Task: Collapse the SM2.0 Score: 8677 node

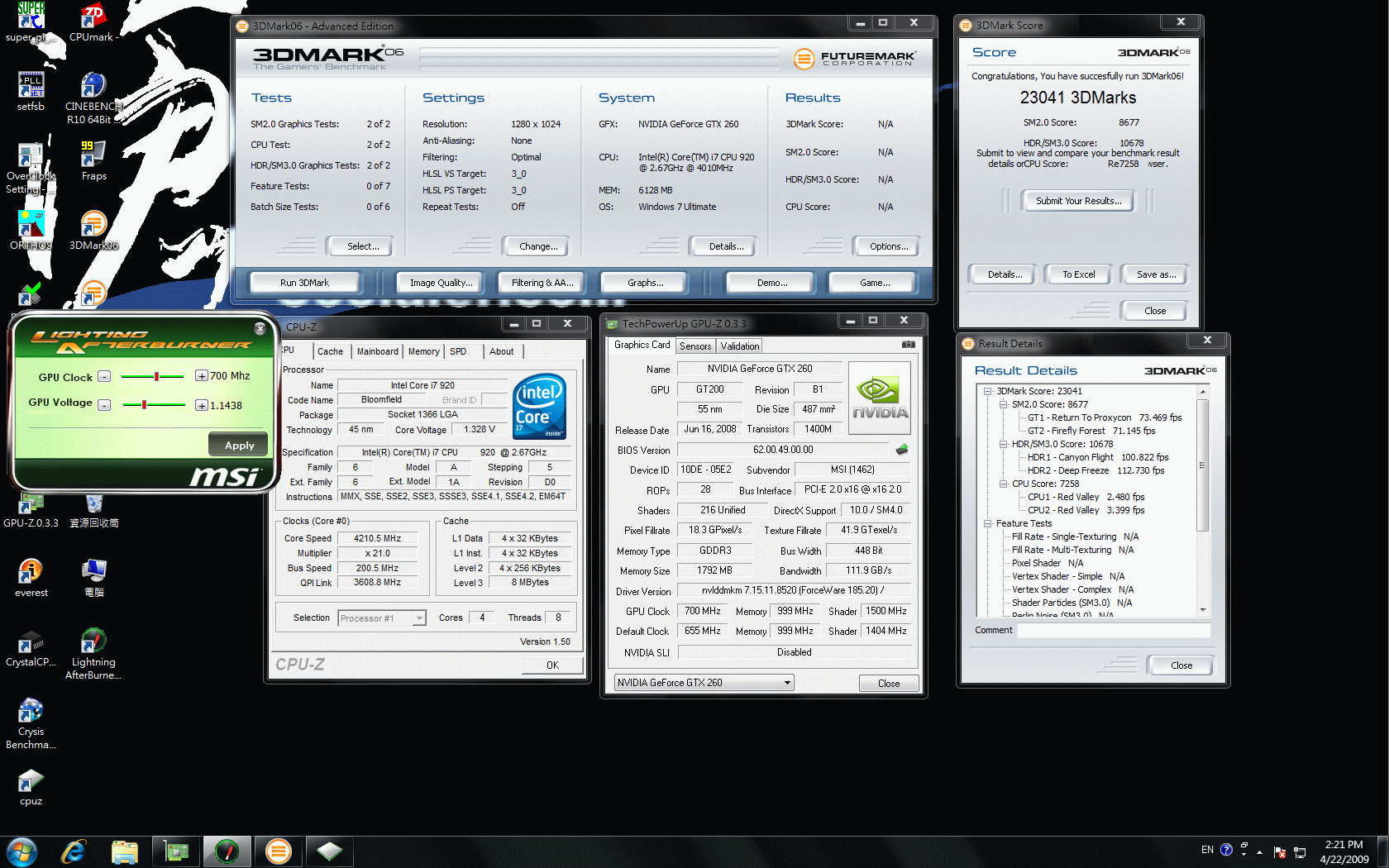Action: tap(1003, 404)
